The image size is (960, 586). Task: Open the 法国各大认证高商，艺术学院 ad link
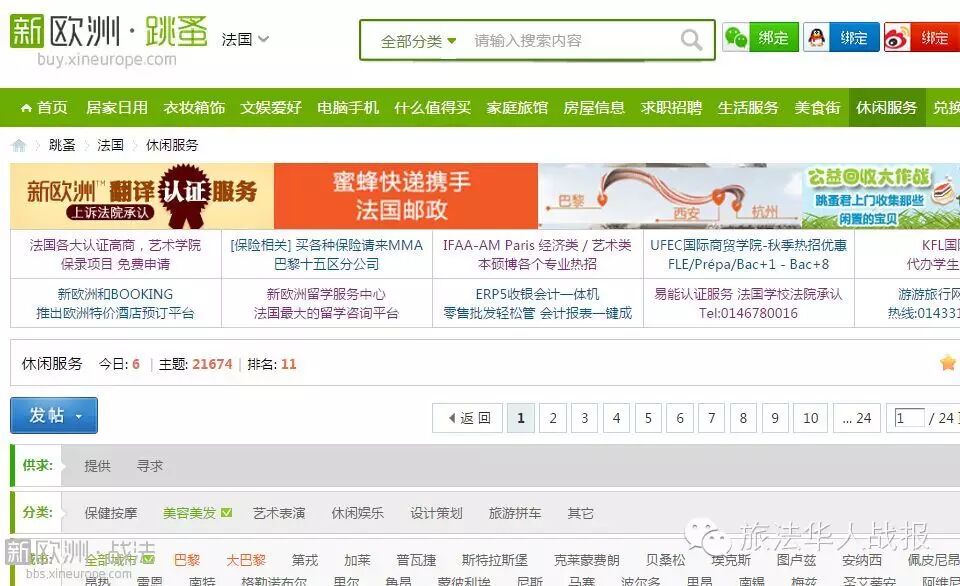[116, 254]
